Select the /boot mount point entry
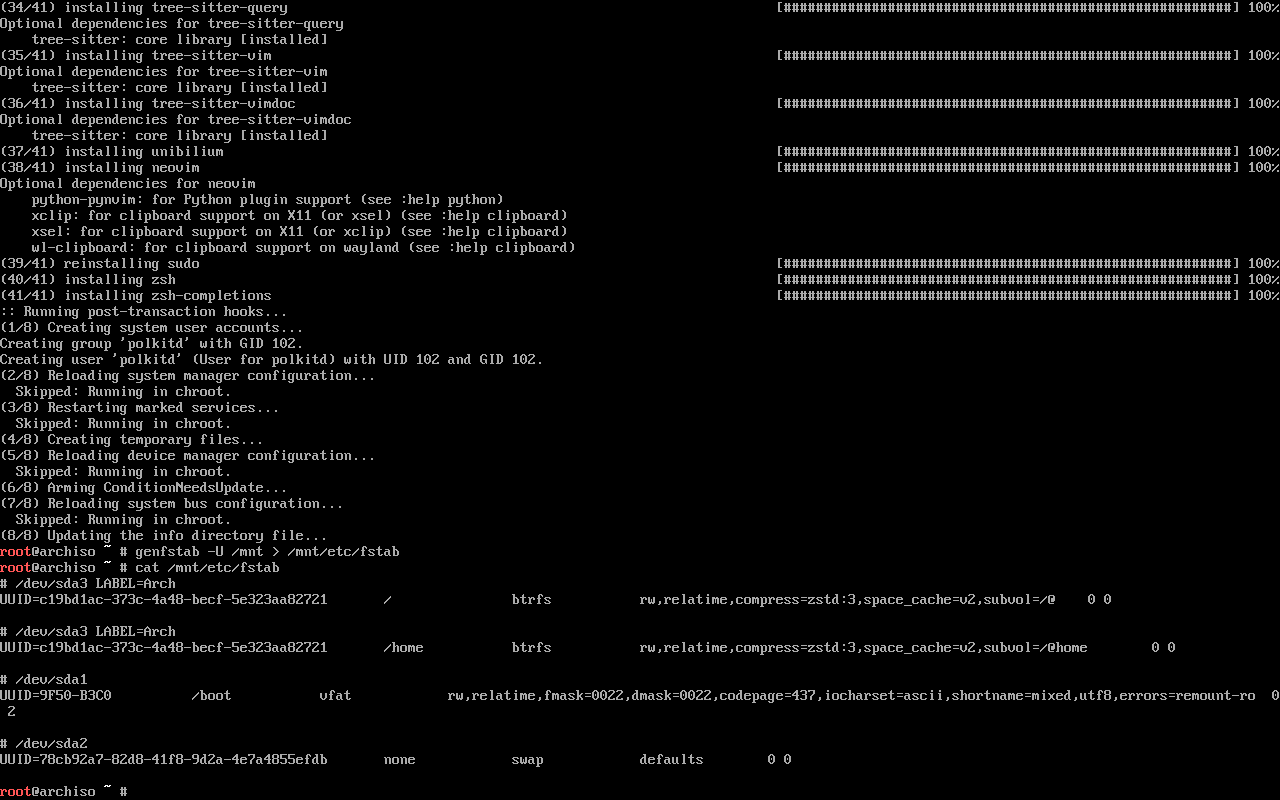This screenshot has width=1280, height=800. 211,695
